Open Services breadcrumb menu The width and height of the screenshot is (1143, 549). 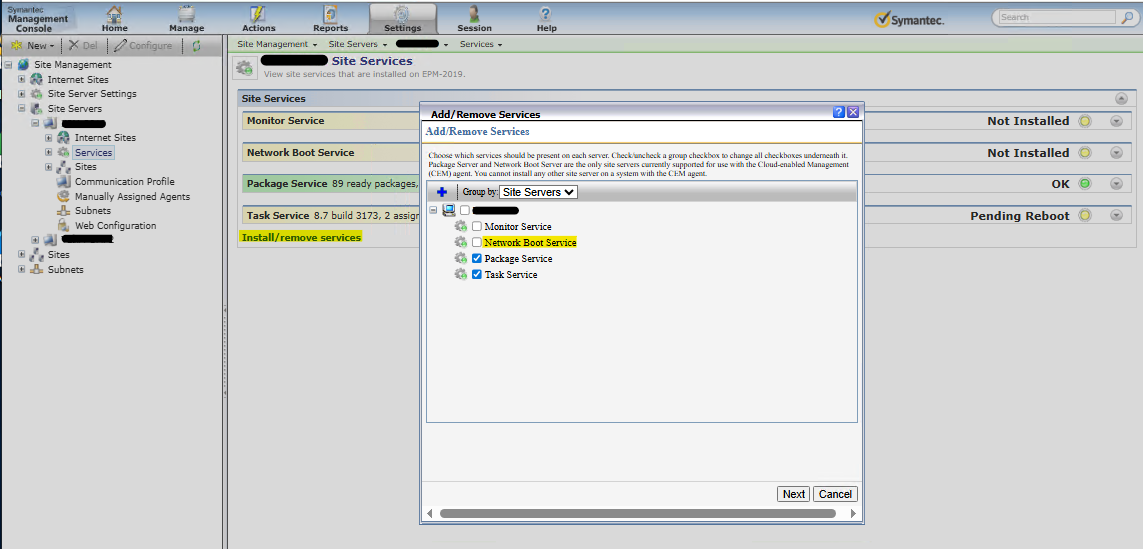[480, 44]
